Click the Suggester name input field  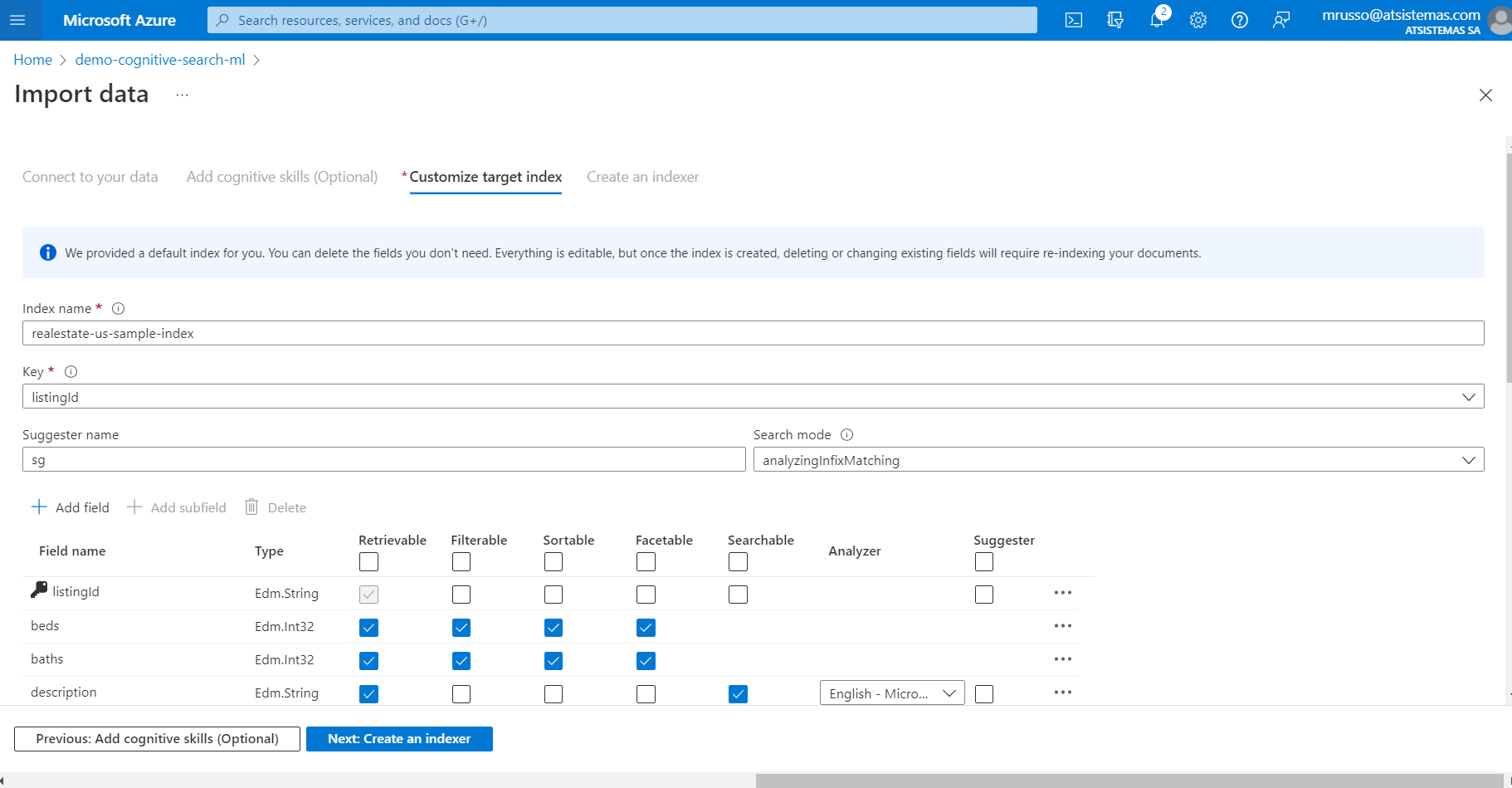[x=383, y=459]
